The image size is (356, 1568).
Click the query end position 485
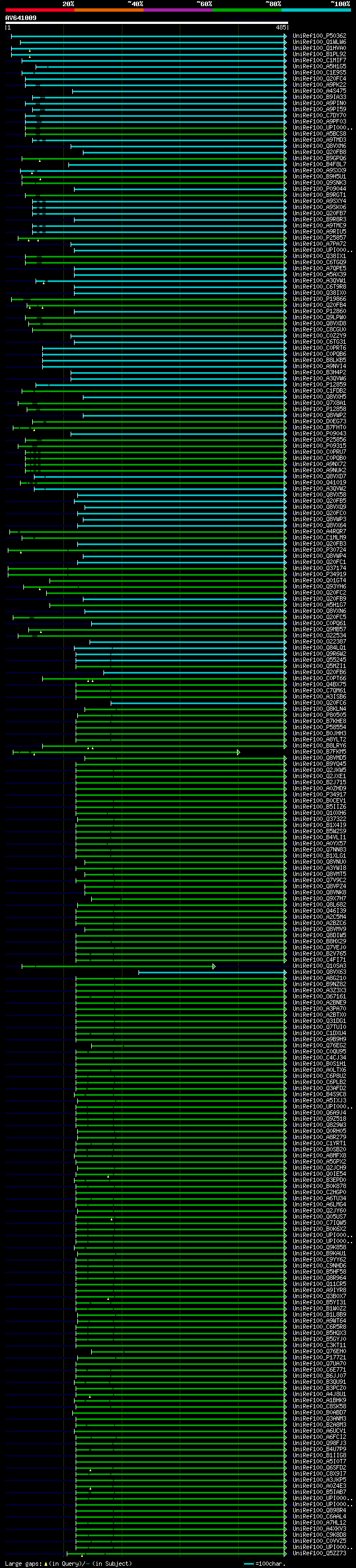(x=280, y=27)
